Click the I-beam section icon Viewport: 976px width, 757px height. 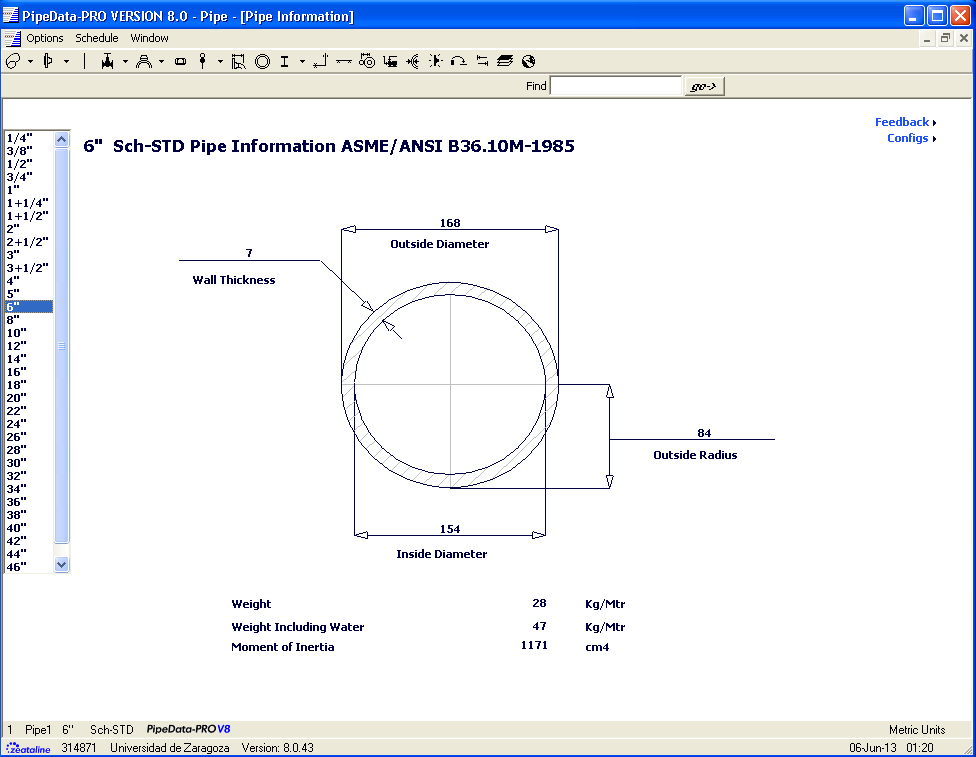284,61
